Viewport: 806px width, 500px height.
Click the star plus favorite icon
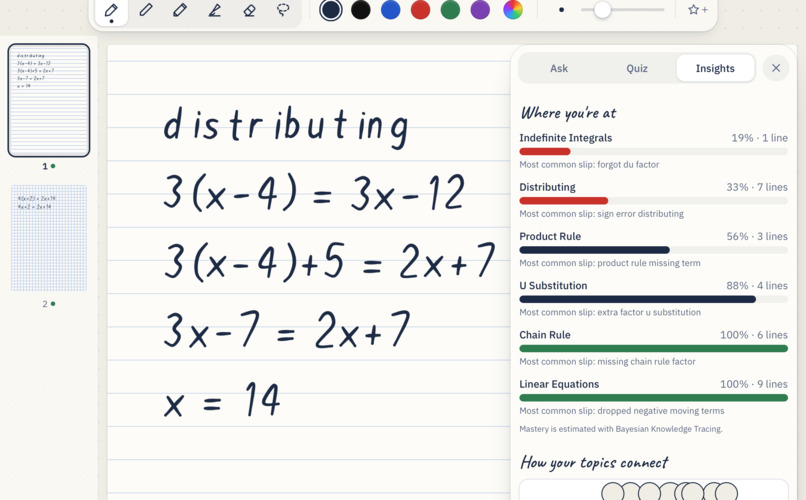pyautogui.click(x=698, y=10)
